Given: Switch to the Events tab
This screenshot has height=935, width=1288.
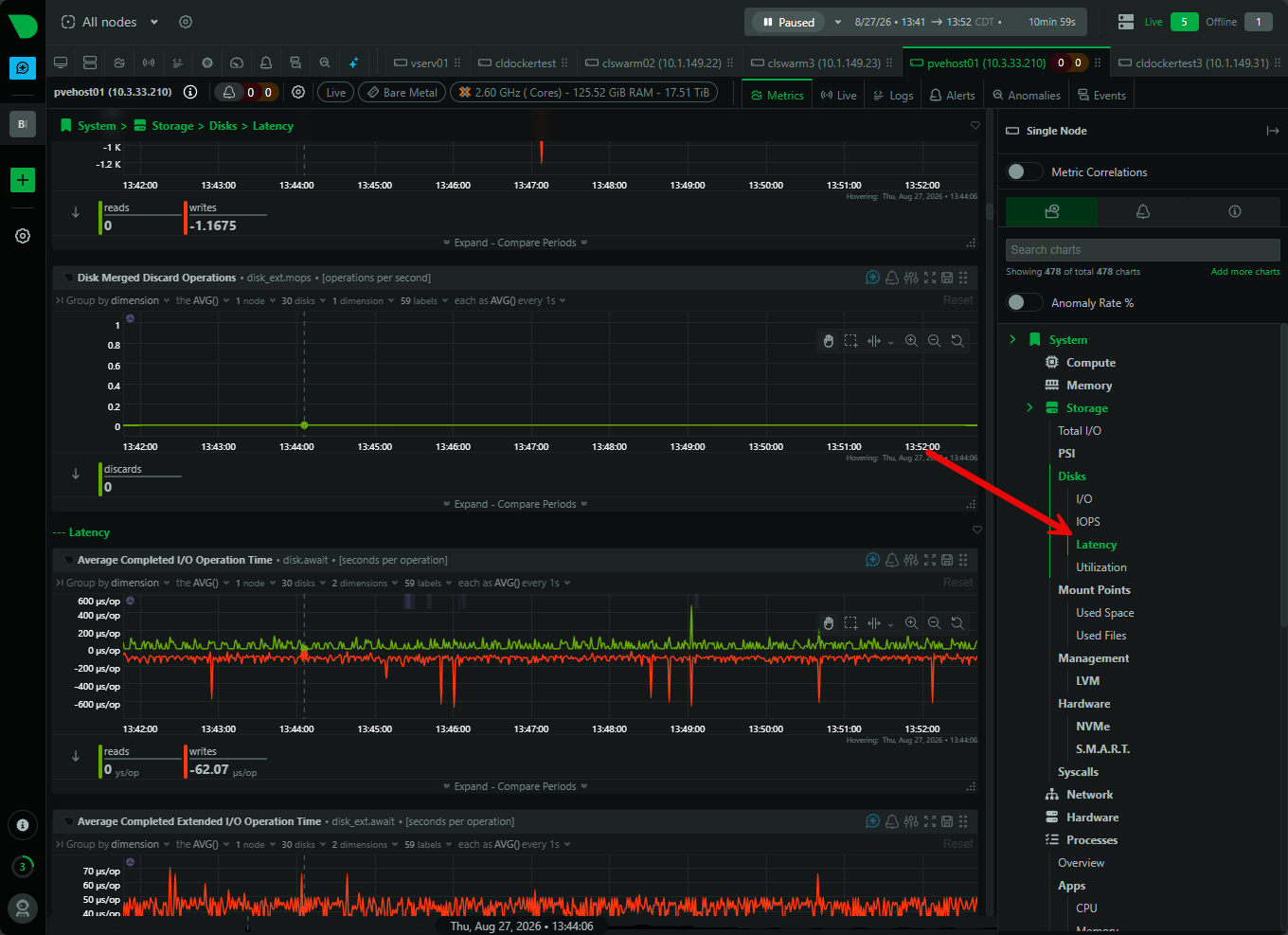Looking at the screenshot, I should coord(1101,95).
